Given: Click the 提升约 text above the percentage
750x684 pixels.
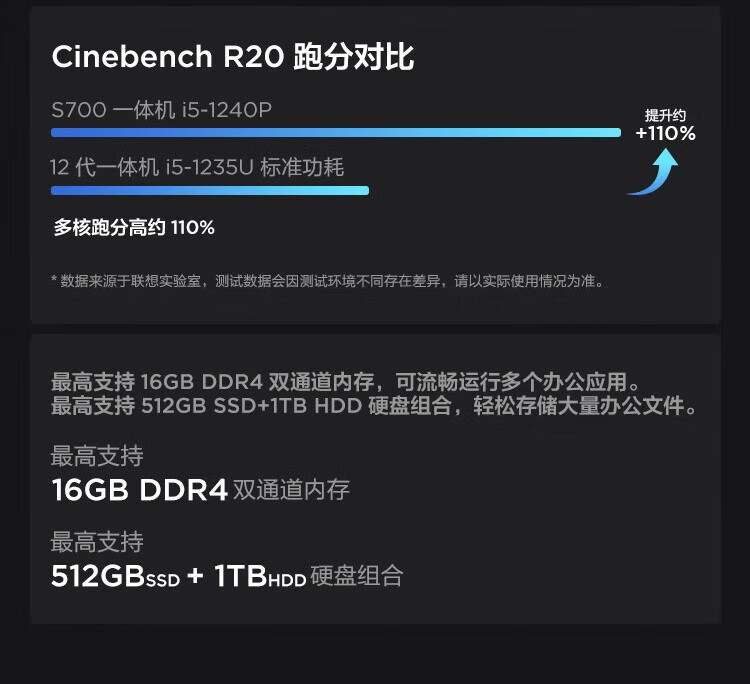Looking at the screenshot, I should pos(665,115).
